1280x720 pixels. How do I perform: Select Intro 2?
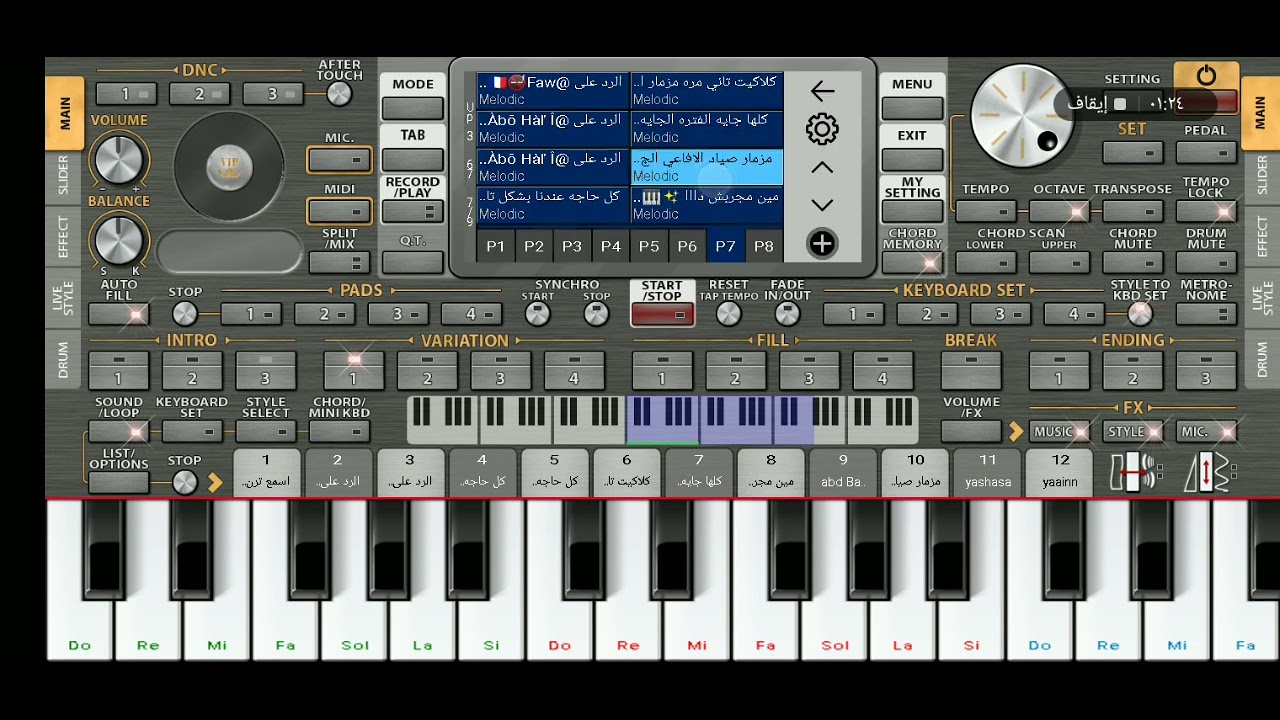[192, 370]
